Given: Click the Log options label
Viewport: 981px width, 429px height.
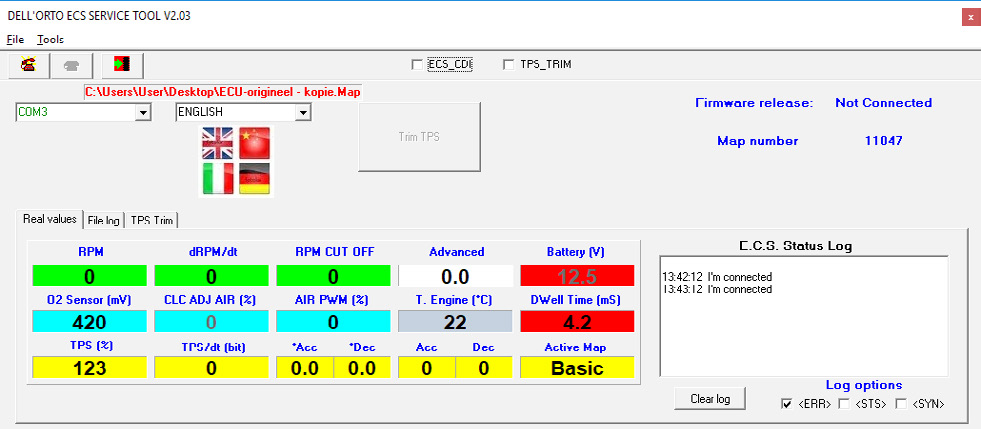Looking at the screenshot, I should click(x=864, y=385).
